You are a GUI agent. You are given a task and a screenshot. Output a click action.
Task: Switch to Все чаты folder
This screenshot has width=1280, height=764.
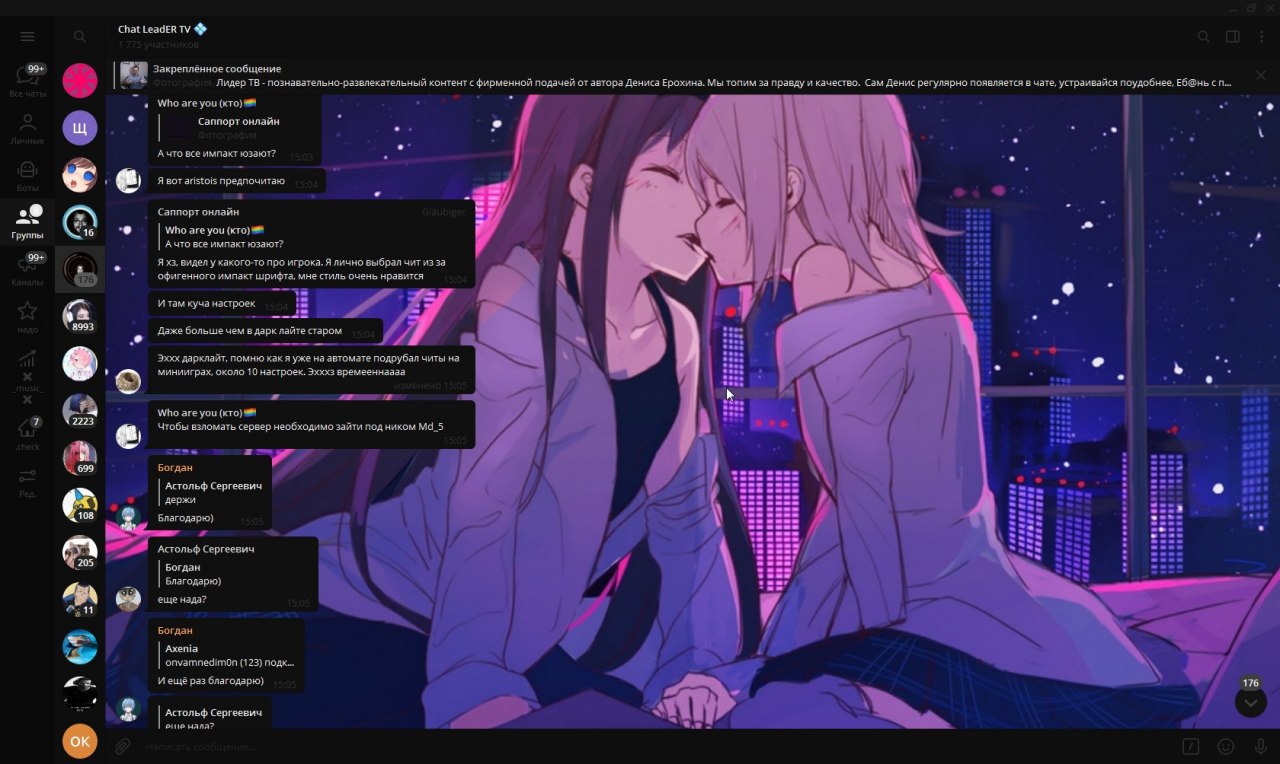click(27, 81)
